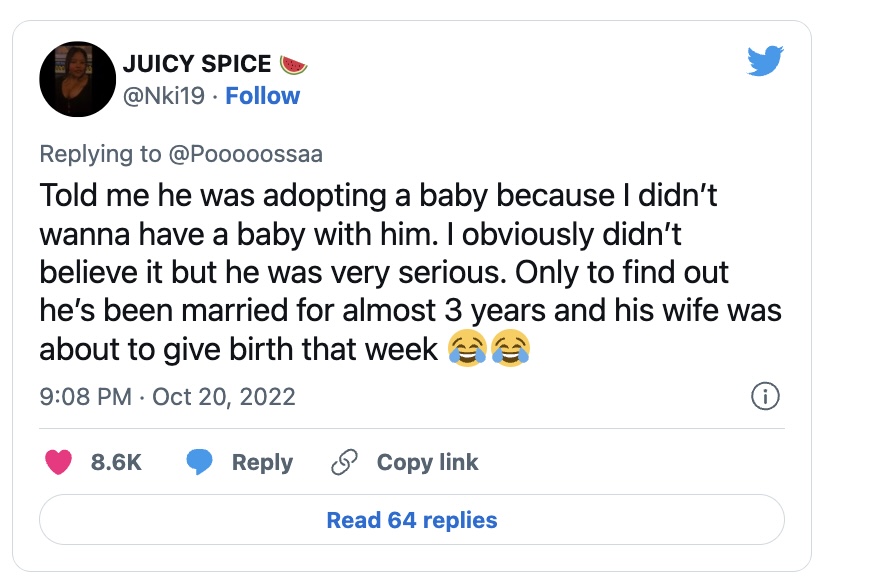
Task: Open the @Poooossaa mention
Action: pyautogui.click(x=245, y=154)
